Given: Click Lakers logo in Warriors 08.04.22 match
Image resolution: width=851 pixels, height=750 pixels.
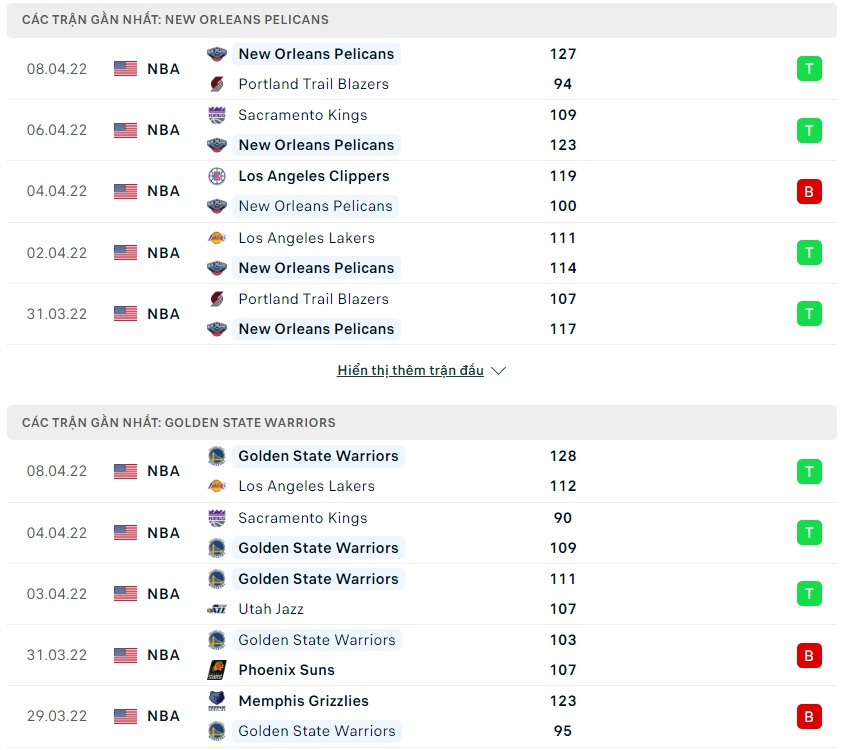Looking at the screenshot, I should tap(217, 486).
